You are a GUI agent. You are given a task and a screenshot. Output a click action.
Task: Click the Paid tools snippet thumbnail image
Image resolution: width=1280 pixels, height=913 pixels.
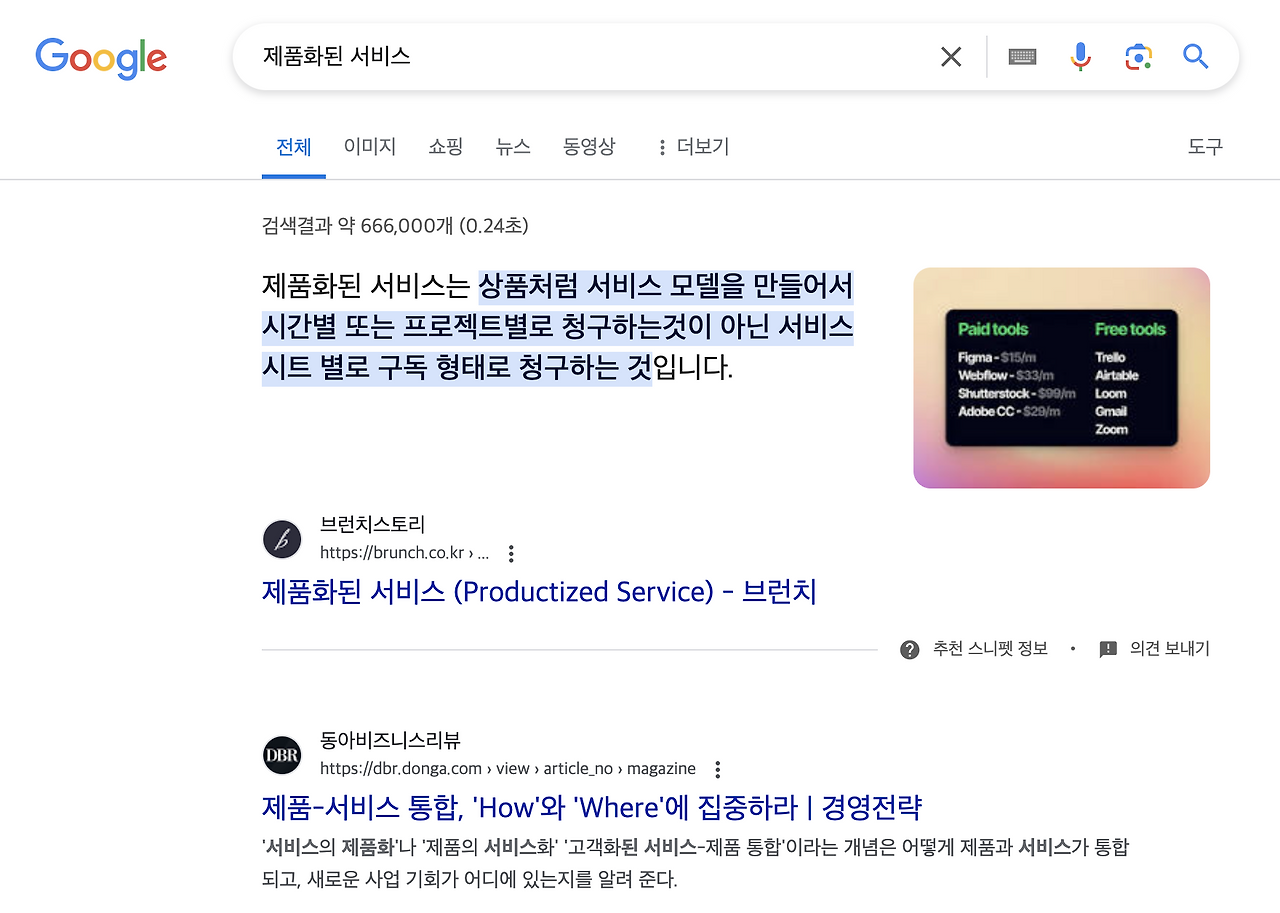click(1060, 377)
